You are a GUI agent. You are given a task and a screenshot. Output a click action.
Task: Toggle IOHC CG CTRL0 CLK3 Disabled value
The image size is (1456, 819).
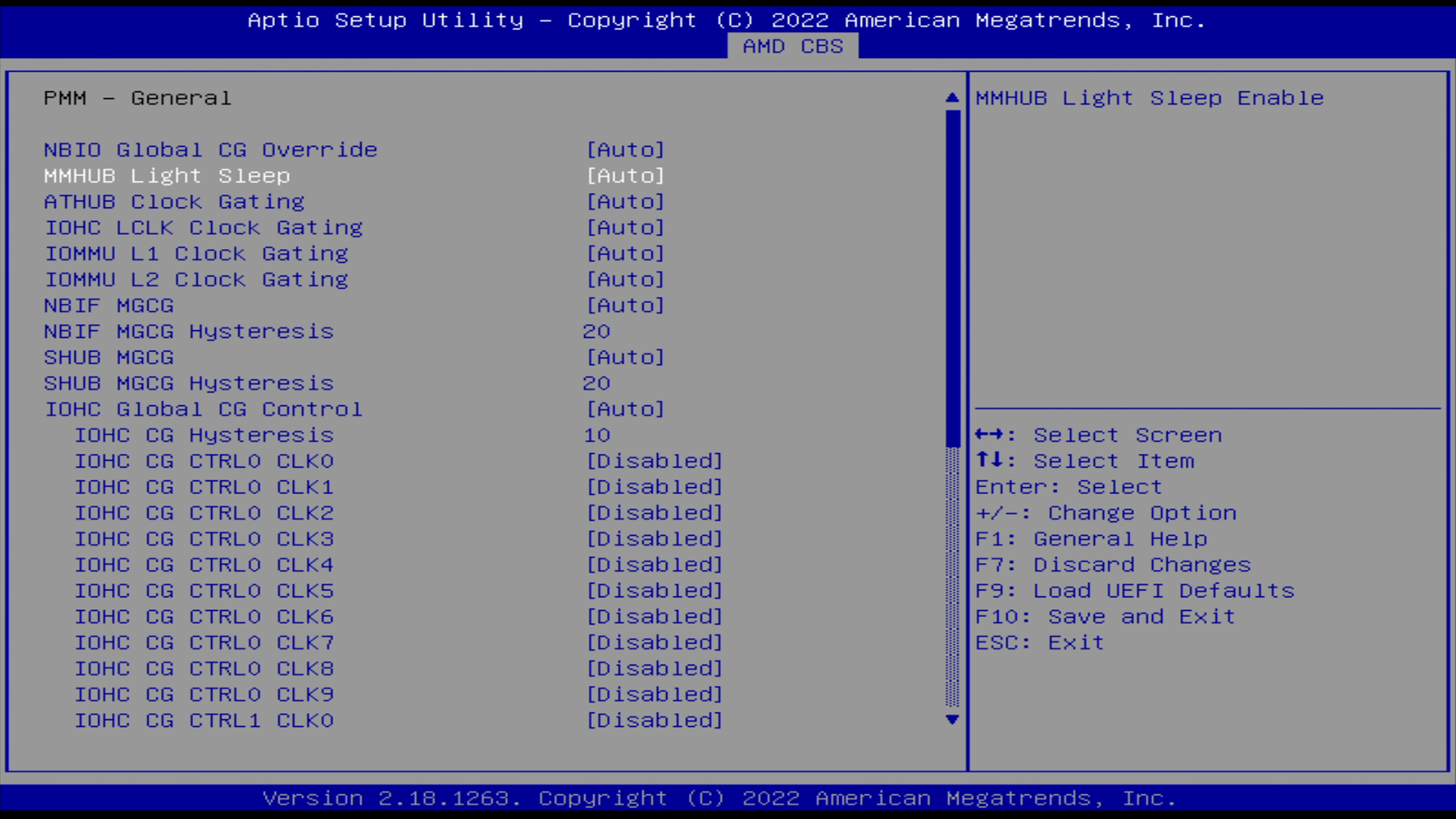click(654, 539)
